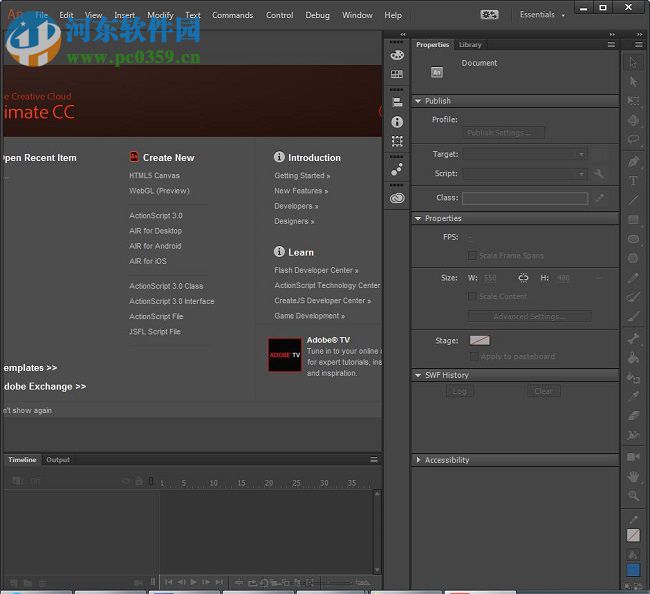
Task: Create new ActionScript 3.0 document
Action: coord(156,216)
